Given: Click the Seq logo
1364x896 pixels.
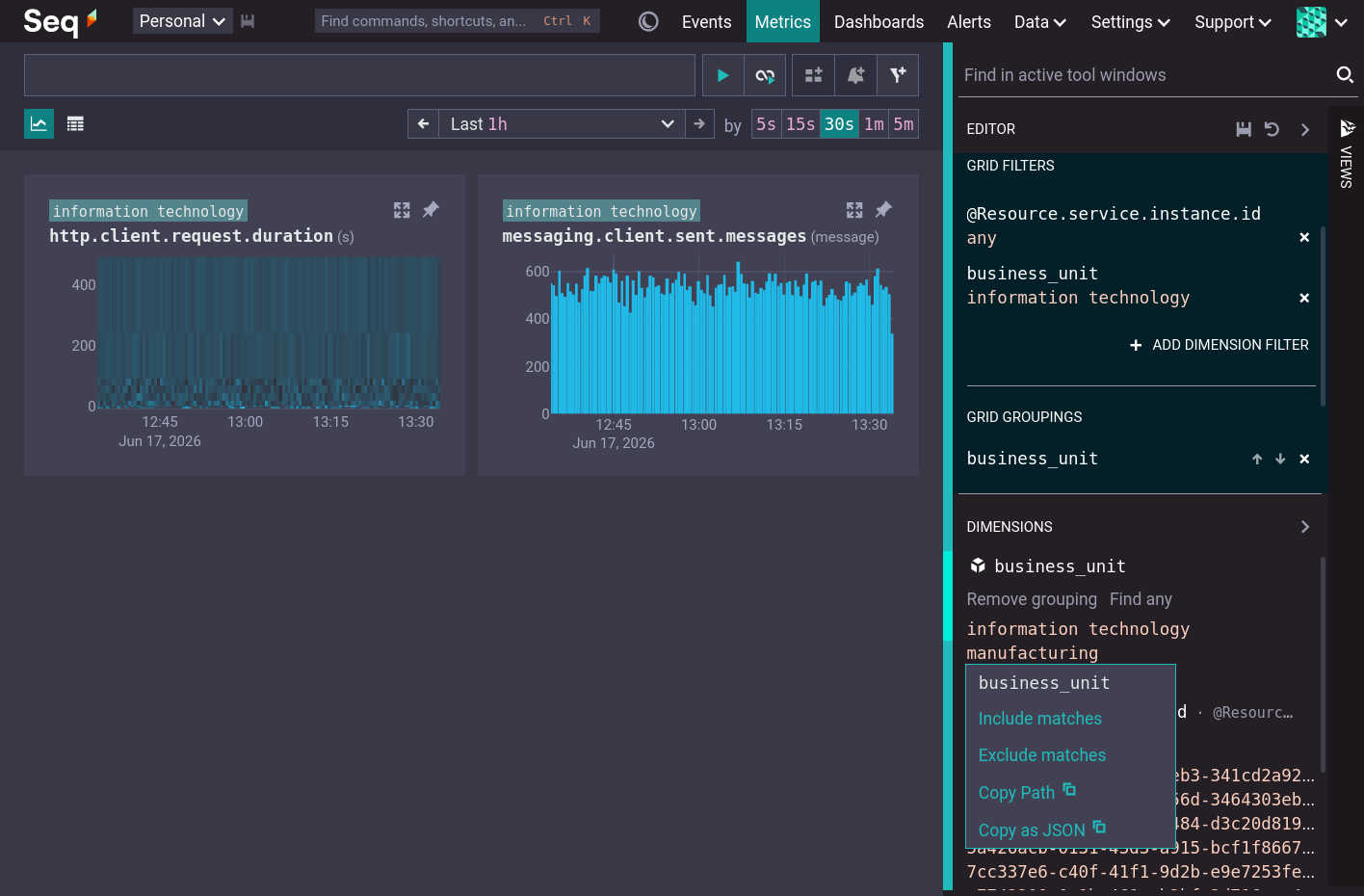Looking at the screenshot, I should pyautogui.click(x=60, y=20).
